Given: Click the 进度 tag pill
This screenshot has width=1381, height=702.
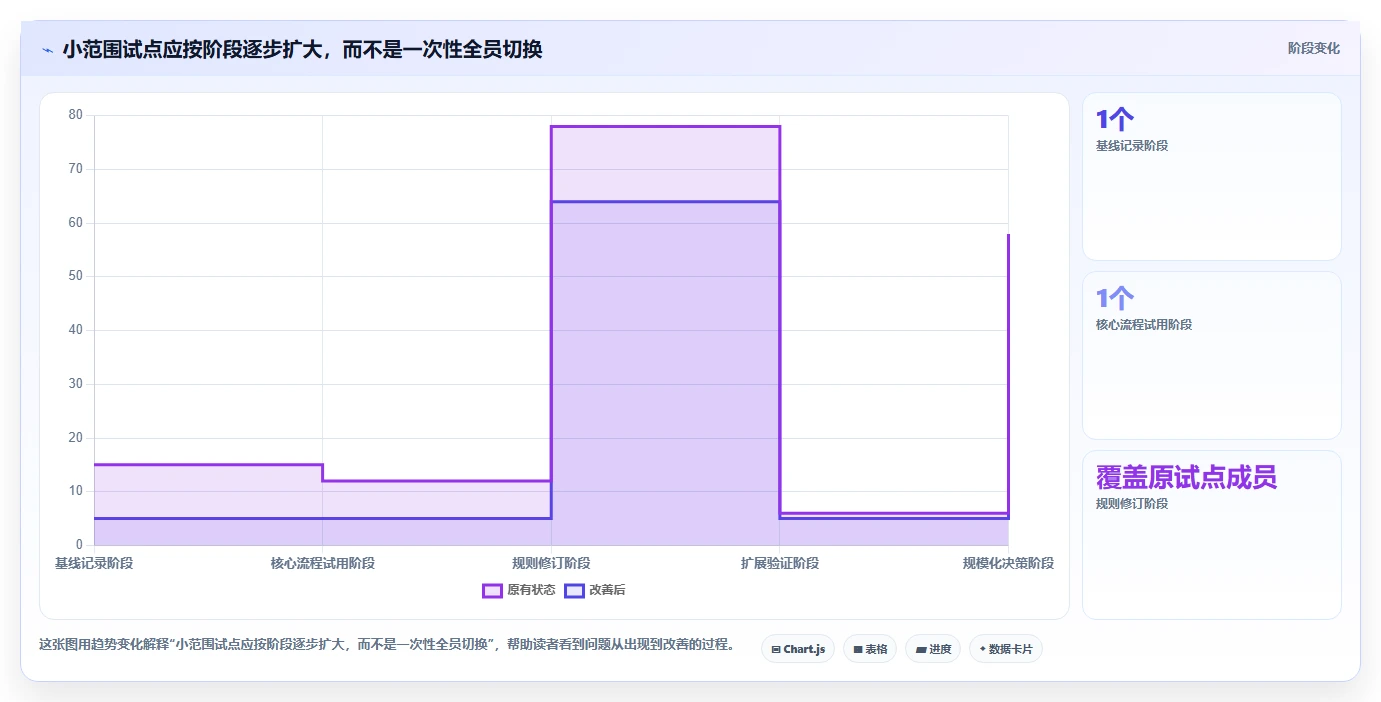Looking at the screenshot, I should click(933, 649).
